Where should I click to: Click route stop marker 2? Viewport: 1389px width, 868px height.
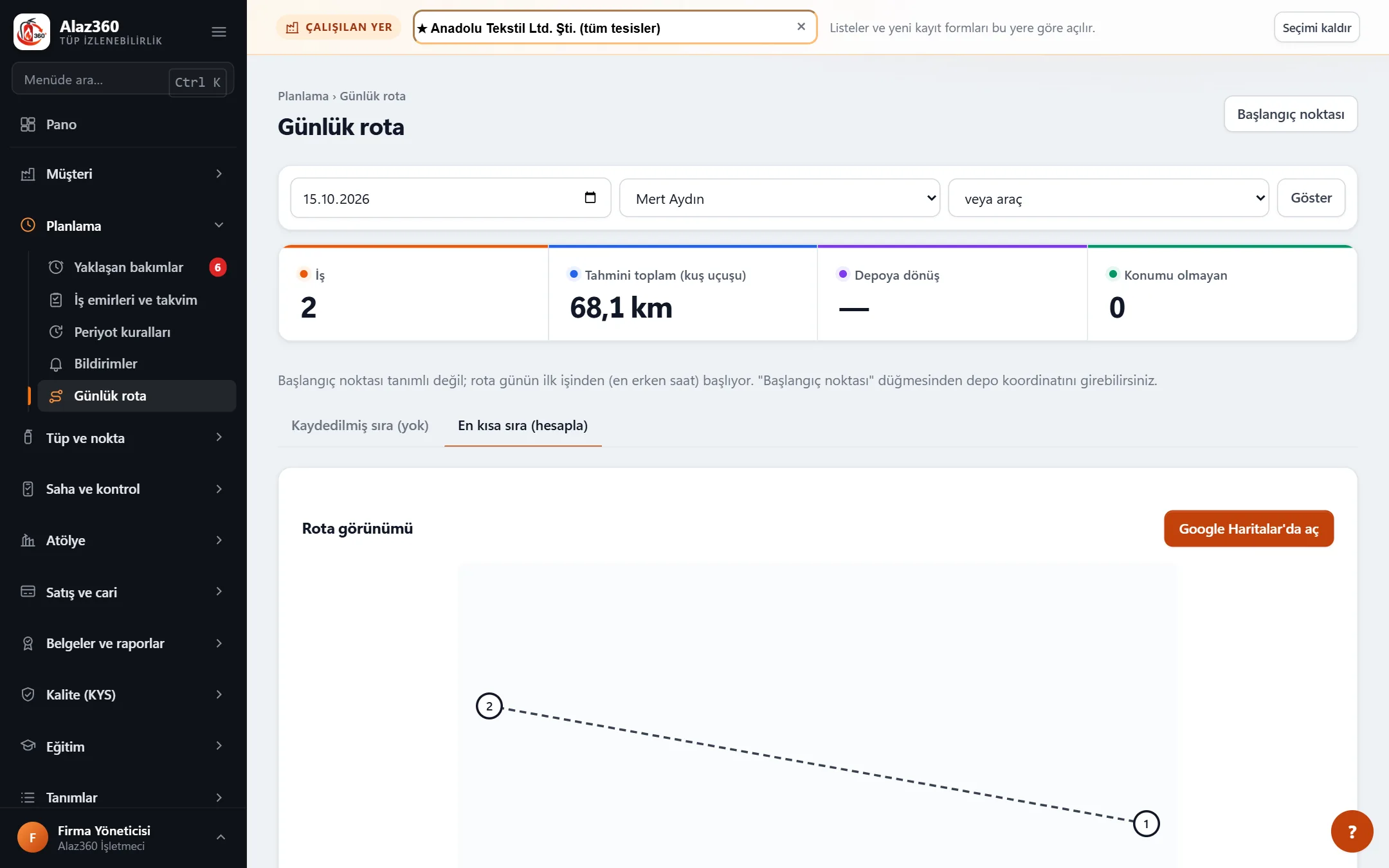(489, 707)
